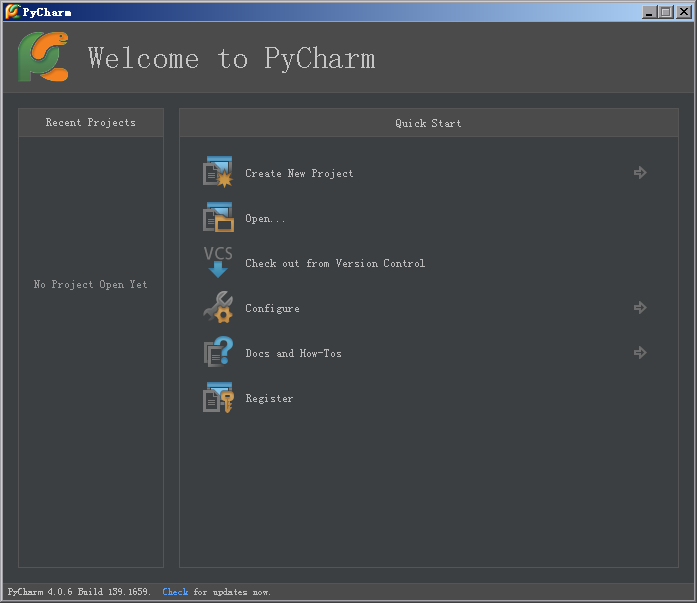Click the PyCharm 4.0.6 Build 139.1659 text
This screenshot has width=697, height=603.
pos(79,591)
